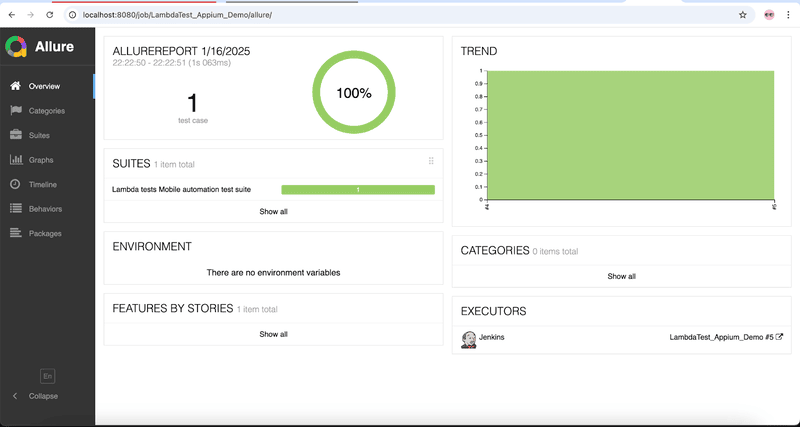Viewport: 800px width, 427px height.
Task: Click Show all under Suites
Action: coord(273,211)
